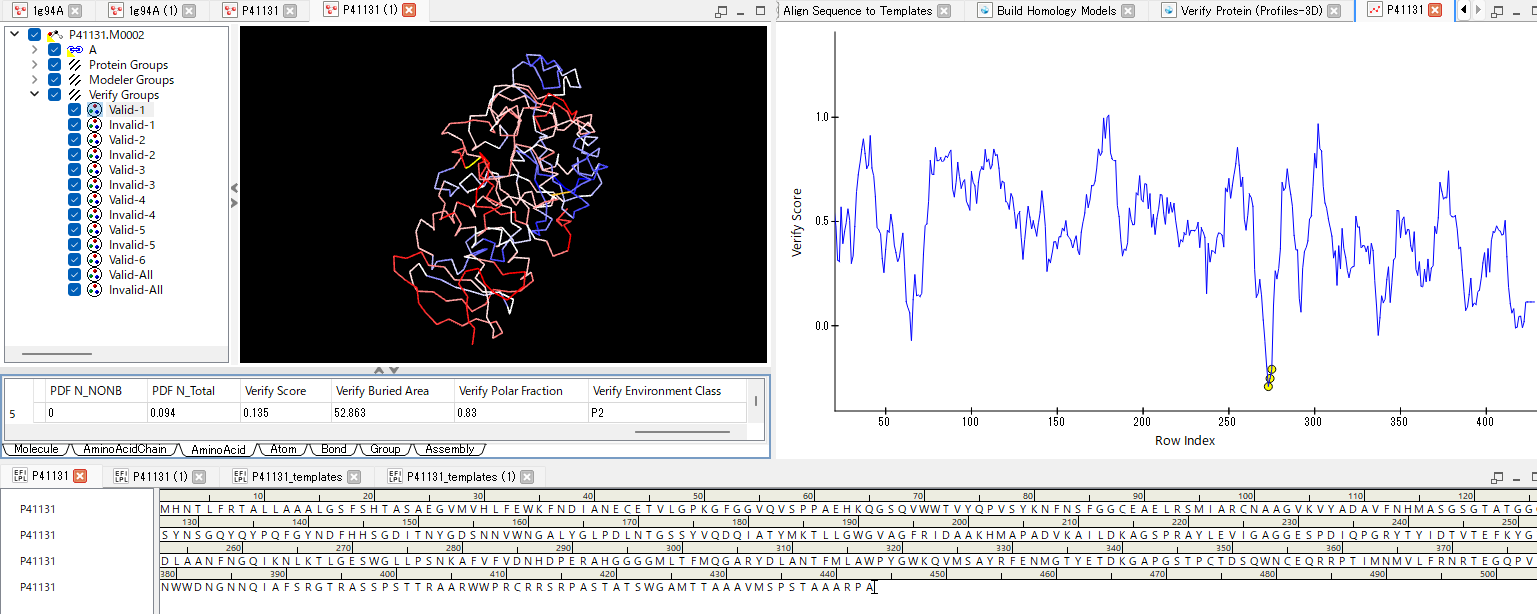Click the yellow highlighted minimum plot point

1268,385
